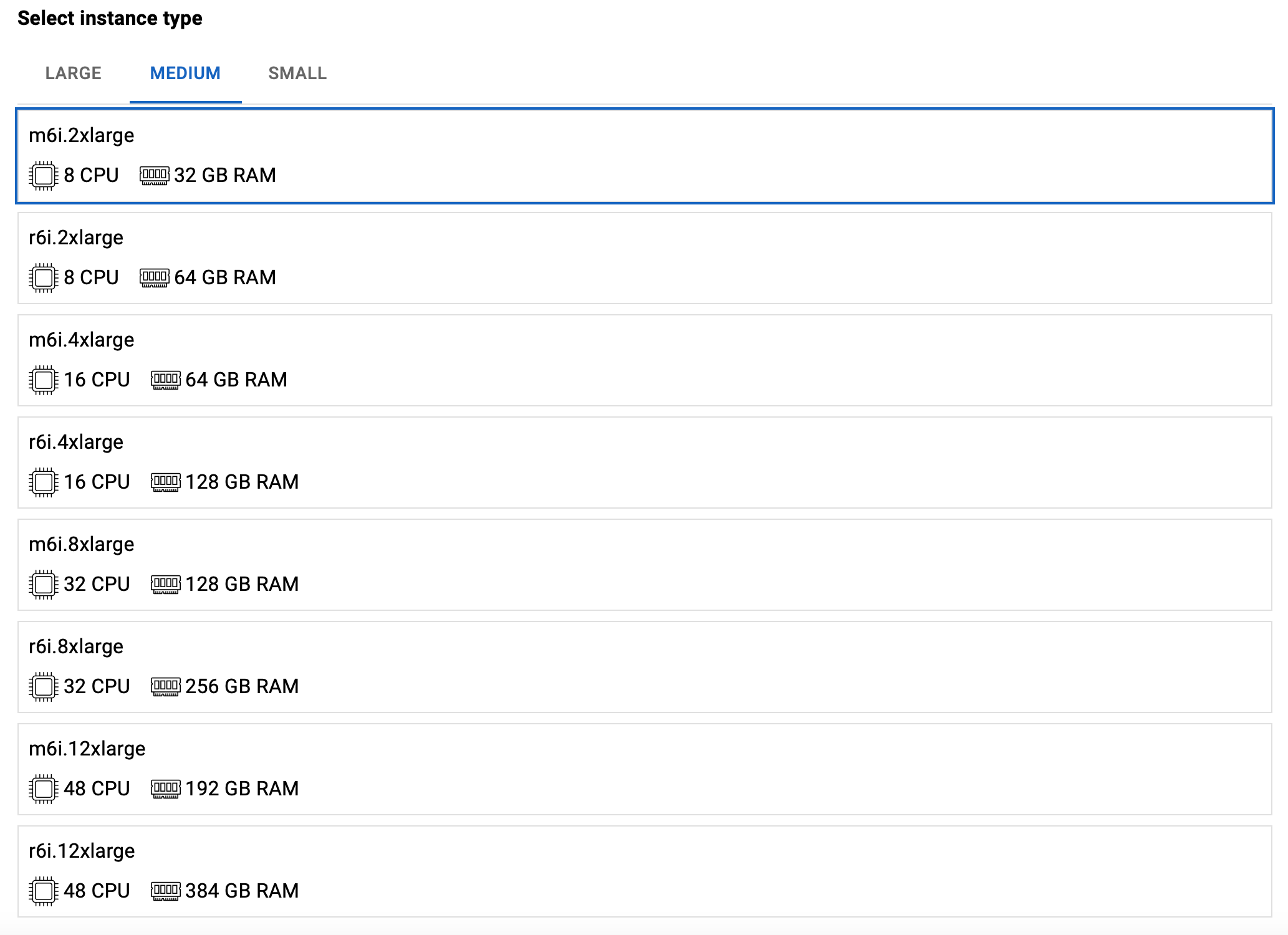Click '48 CPU' under r6i.12xlarge
This screenshot has width=1288, height=935.
click(x=97, y=891)
